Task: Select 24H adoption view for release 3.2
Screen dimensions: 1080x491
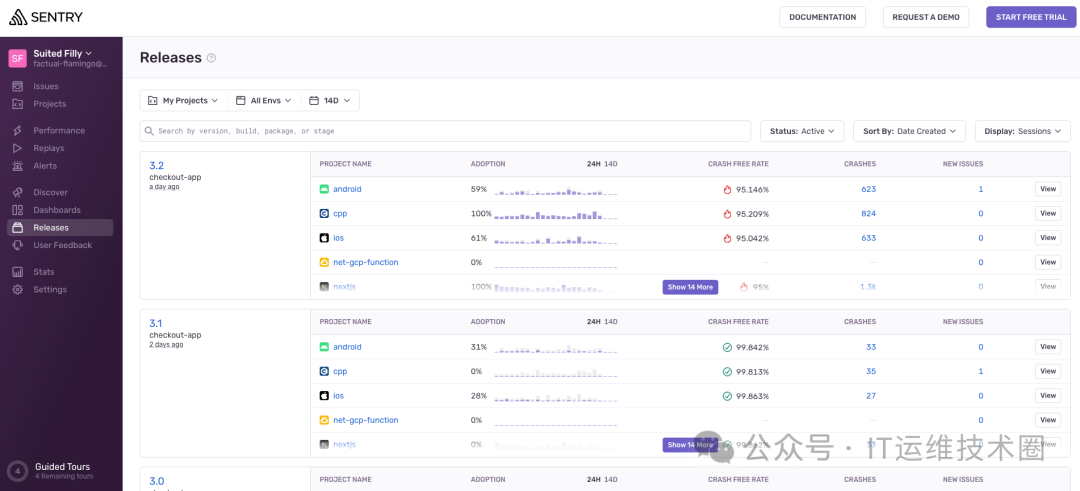Action: point(593,164)
